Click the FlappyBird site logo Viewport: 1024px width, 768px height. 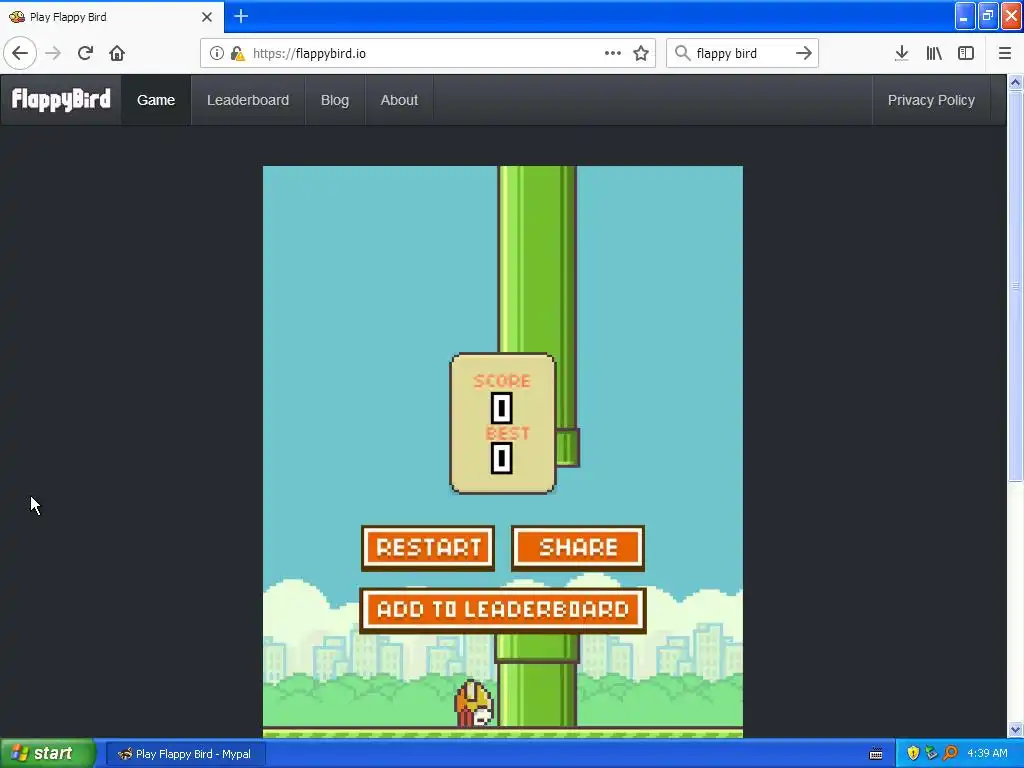(61, 99)
